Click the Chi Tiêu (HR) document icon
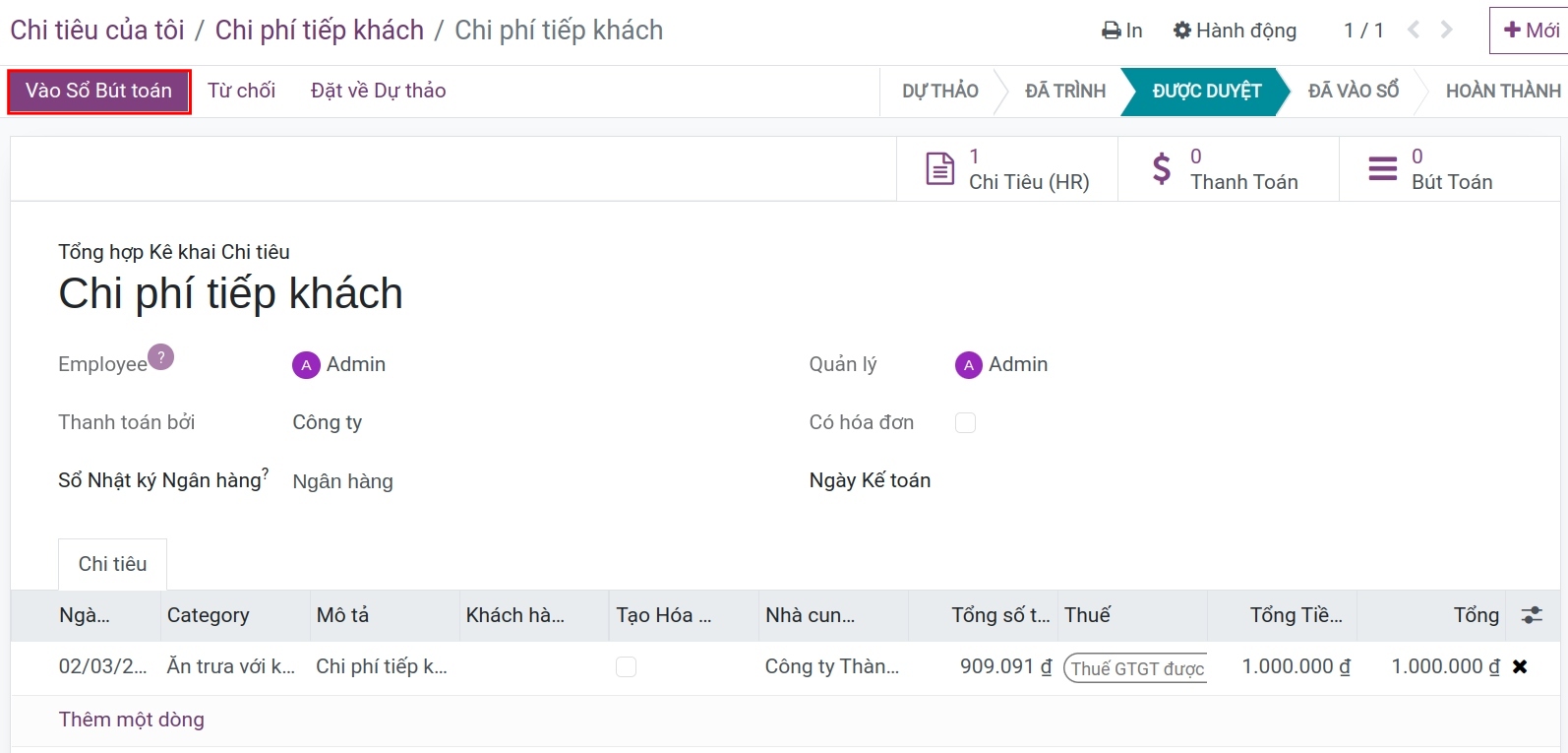 [x=940, y=169]
